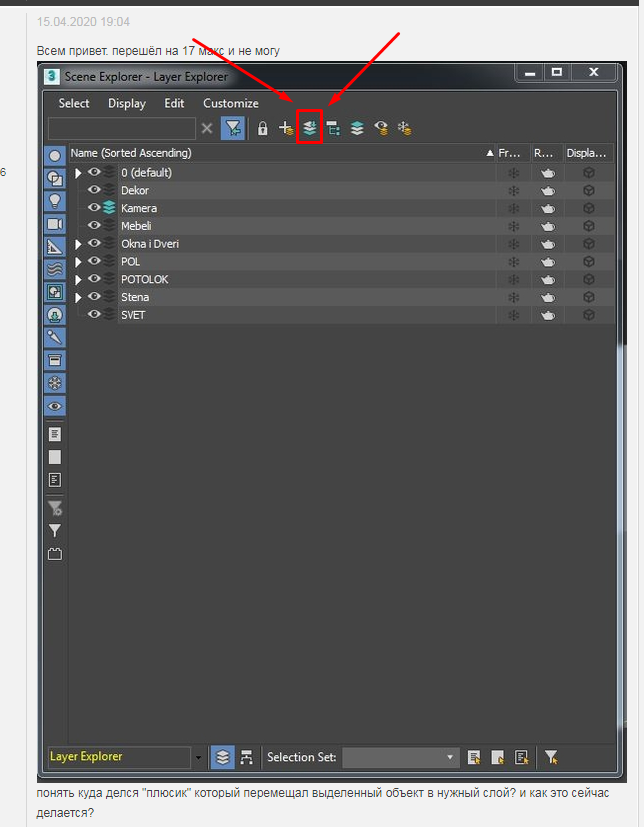
Task: Create a new layer with plus icon
Action: [286, 128]
